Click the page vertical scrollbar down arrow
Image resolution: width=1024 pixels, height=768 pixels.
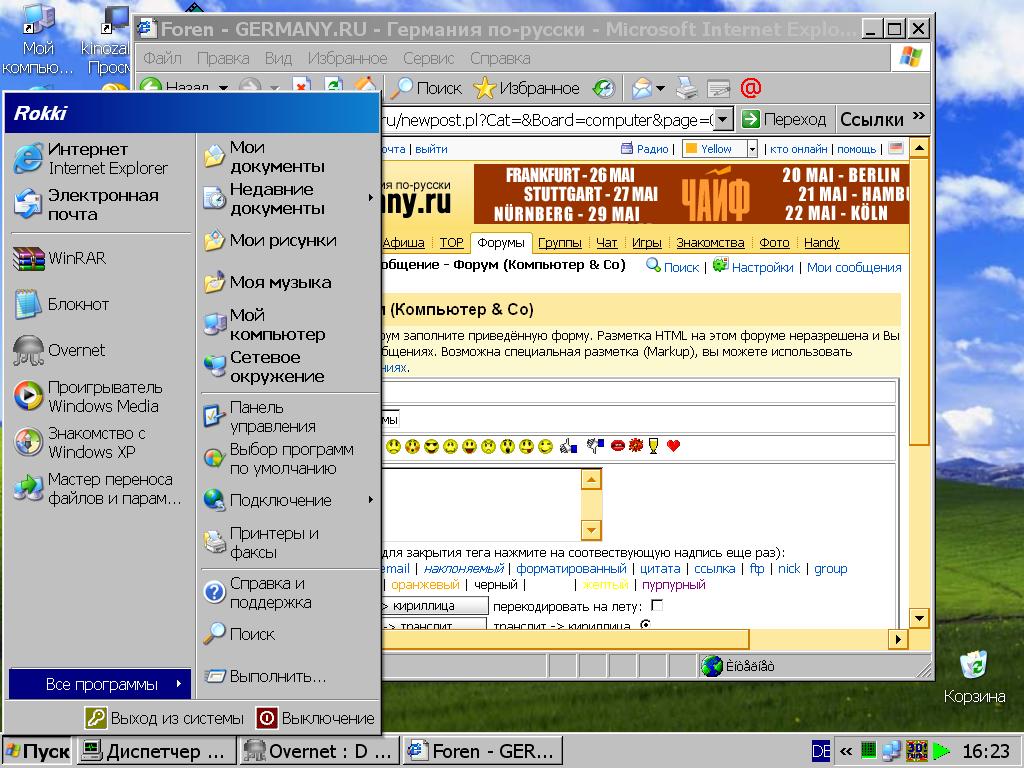[x=919, y=618]
